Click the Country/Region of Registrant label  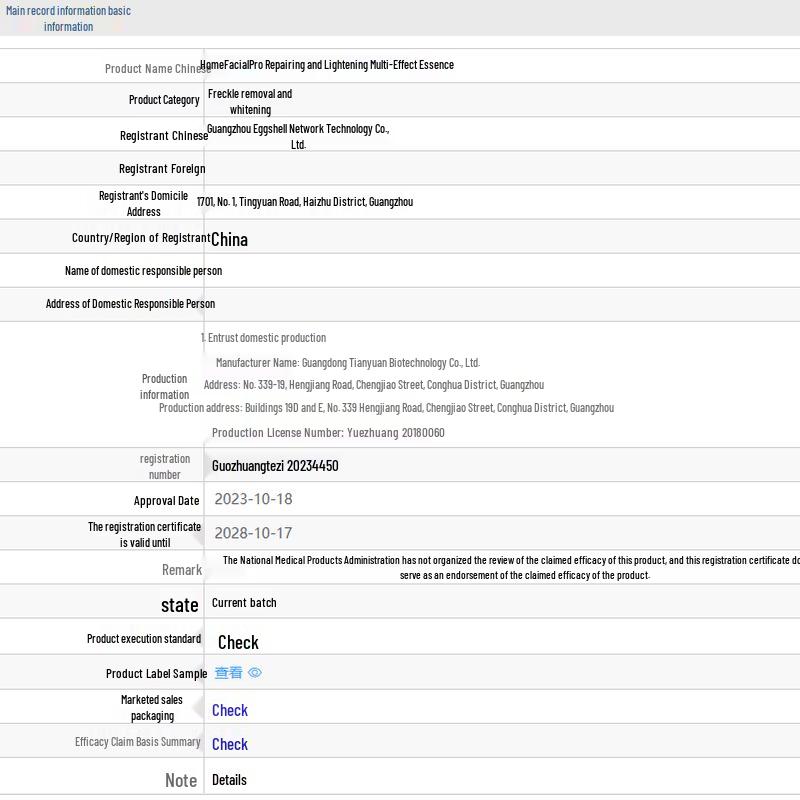[141, 238]
